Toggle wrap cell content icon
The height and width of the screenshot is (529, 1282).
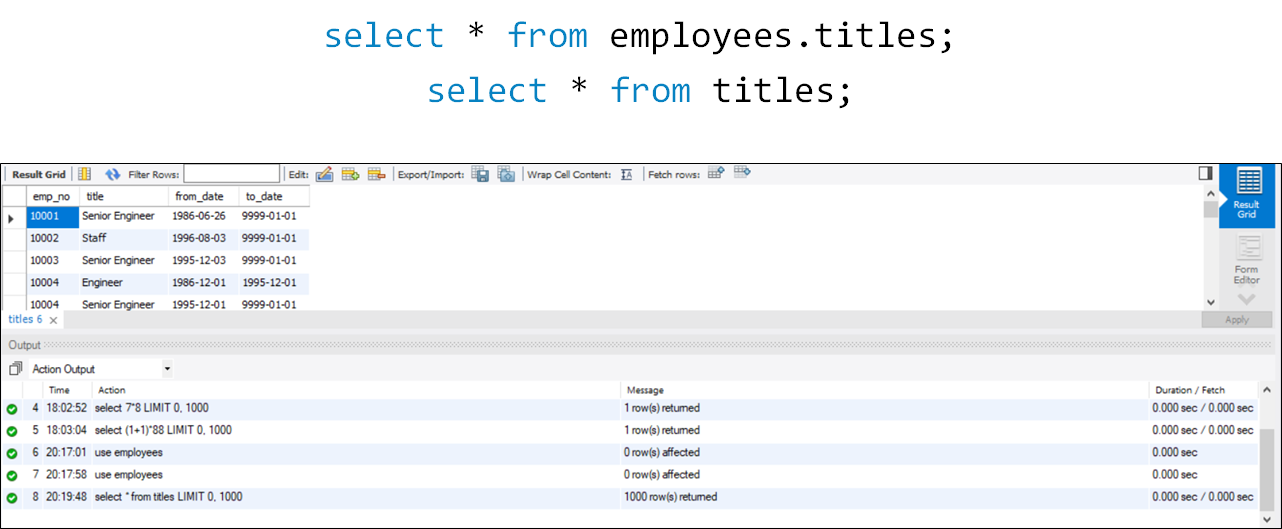pyautogui.click(x=627, y=174)
